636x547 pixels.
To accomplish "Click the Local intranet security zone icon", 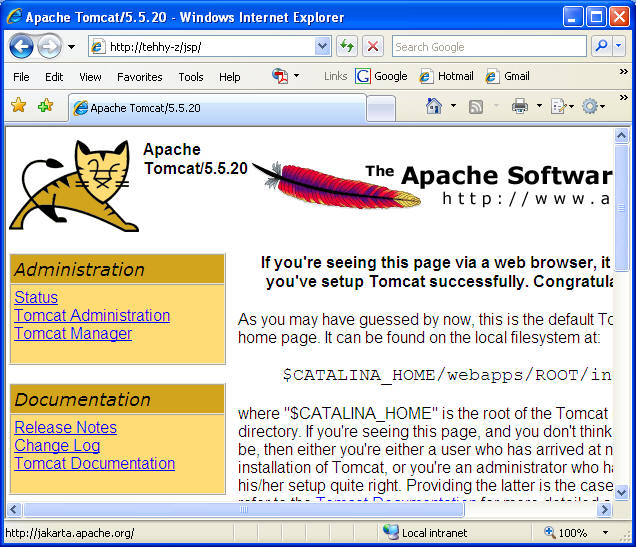I will [391, 532].
